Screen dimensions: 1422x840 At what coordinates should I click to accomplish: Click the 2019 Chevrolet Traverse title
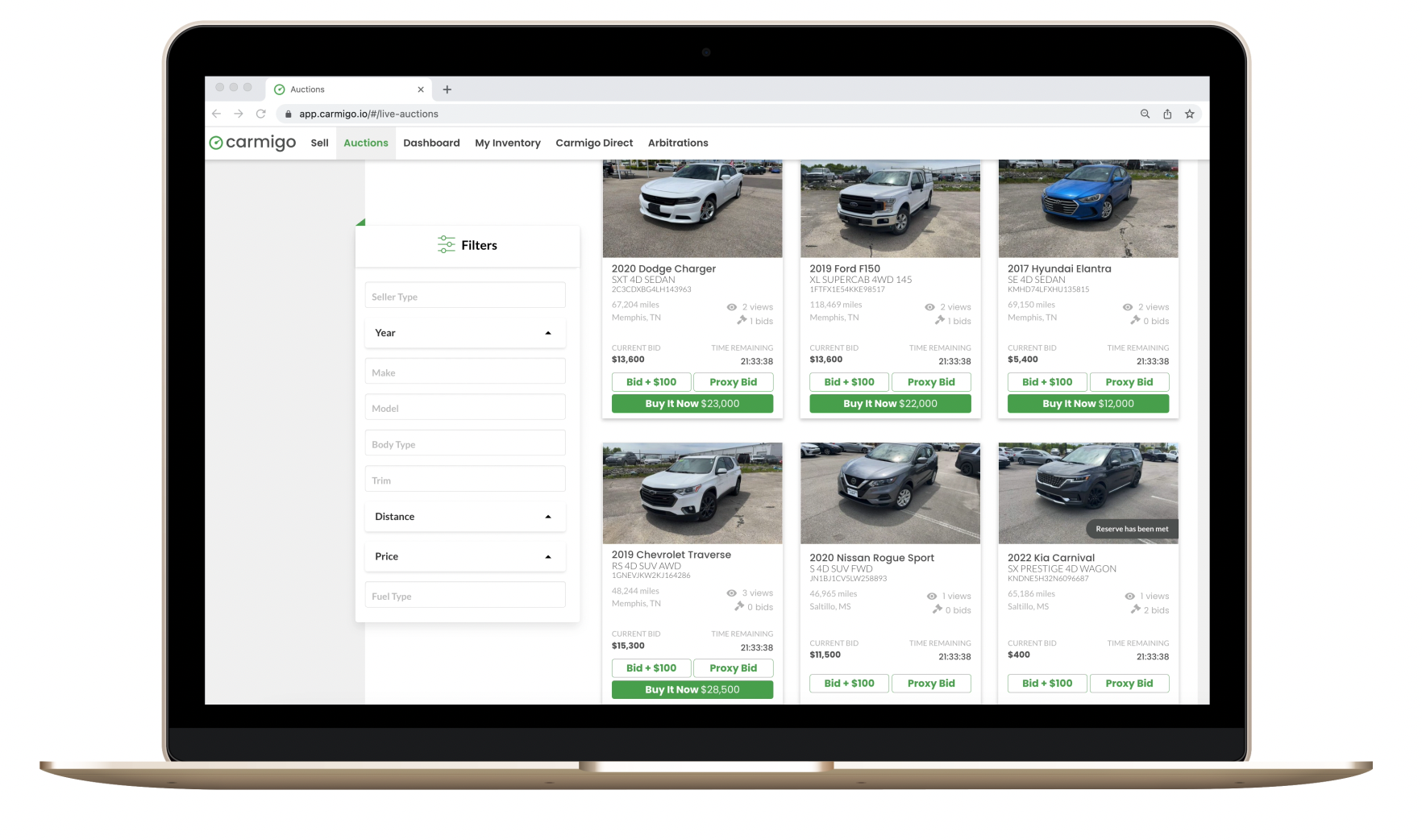click(671, 555)
